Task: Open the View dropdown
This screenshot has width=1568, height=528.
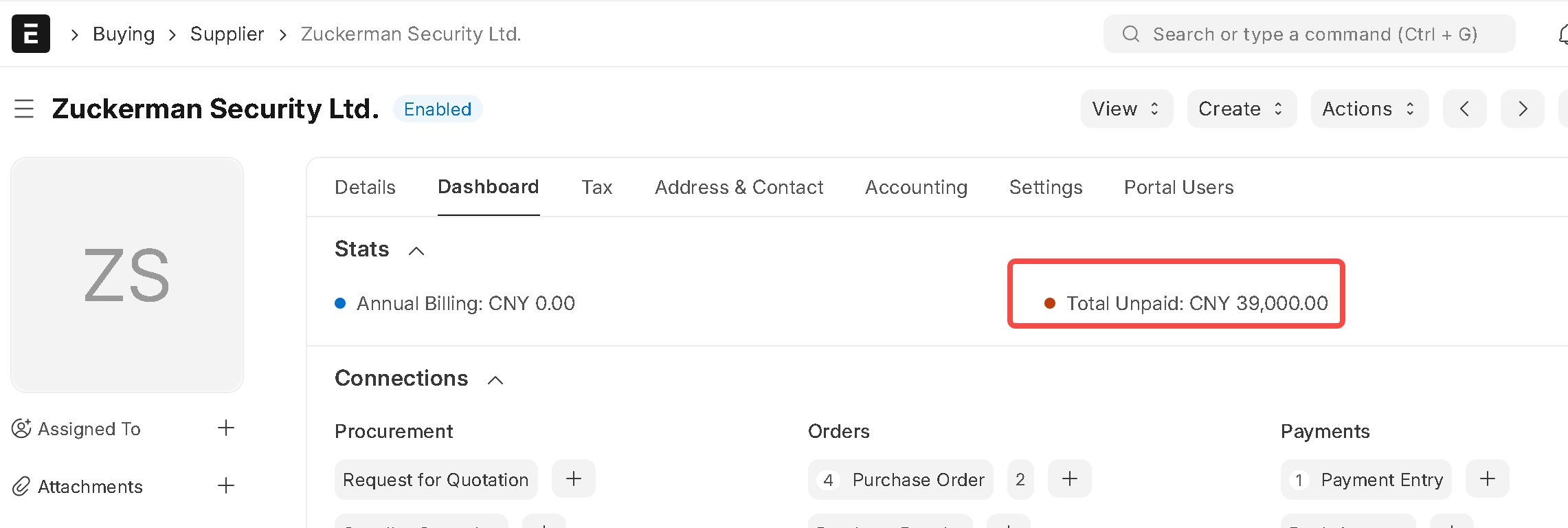Action: [x=1127, y=109]
